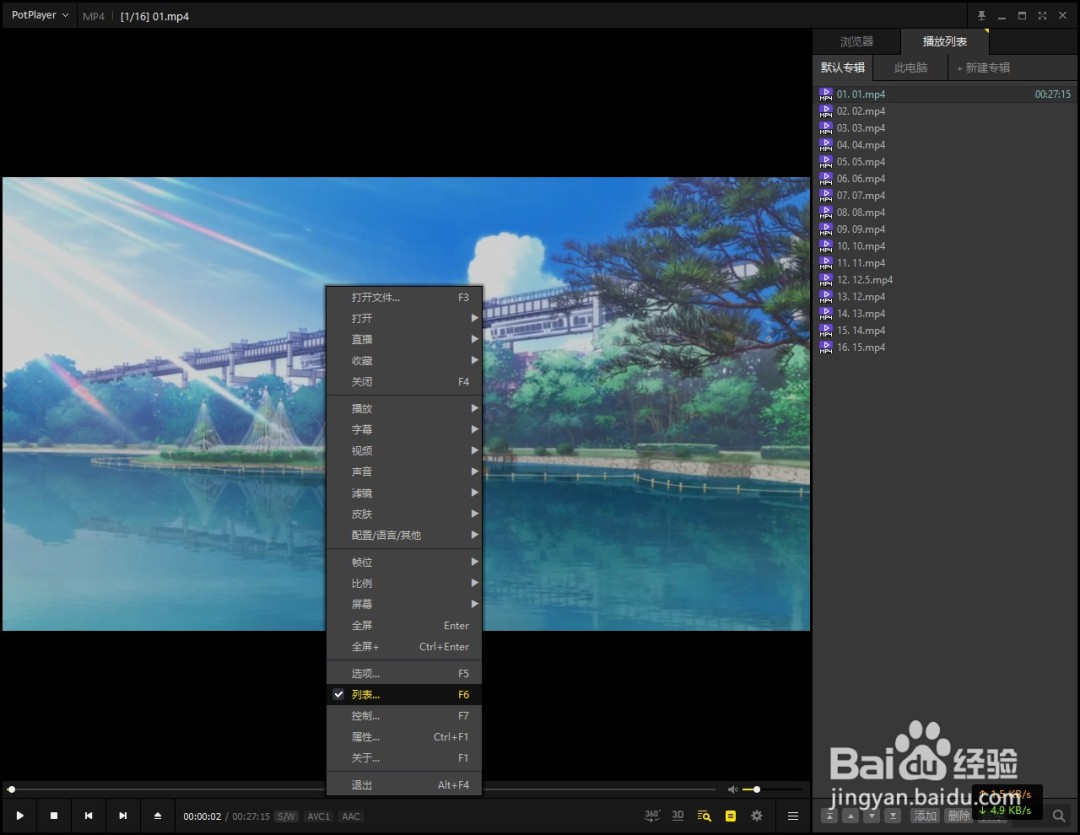Create album with + 新建专辑
The width and height of the screenshot is (1080, 835).
(x=983, y=68)
